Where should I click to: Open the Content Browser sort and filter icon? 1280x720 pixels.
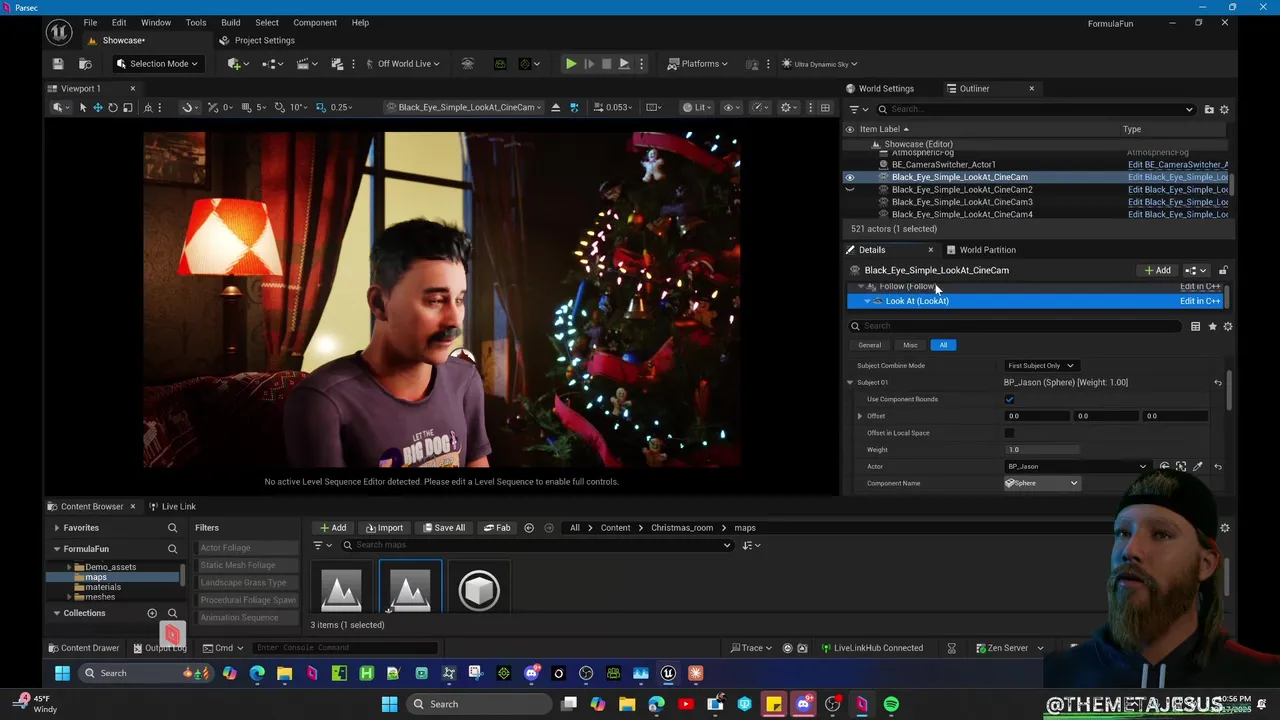click(751, 545)
